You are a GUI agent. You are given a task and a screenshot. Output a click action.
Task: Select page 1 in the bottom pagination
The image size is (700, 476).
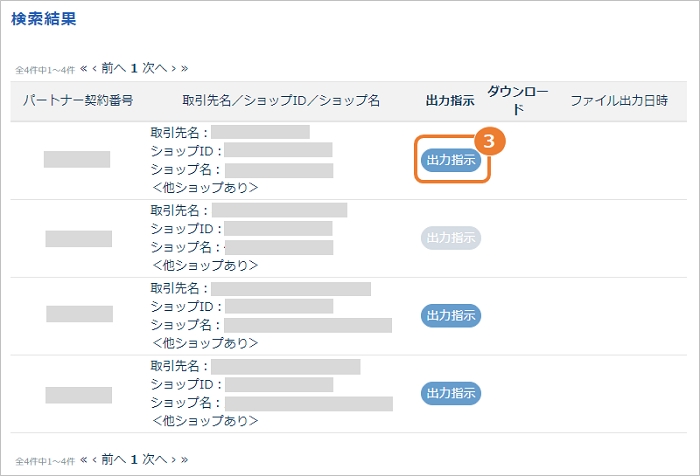click(134, 459)
